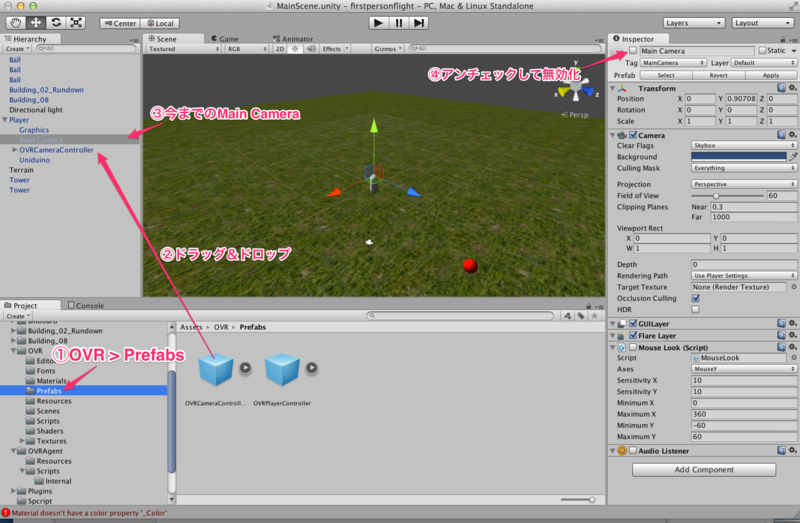Viewport: 800px width, 523px height.
Task: Select the Move tool in toolbar
Action: click(x=35, y=22)
